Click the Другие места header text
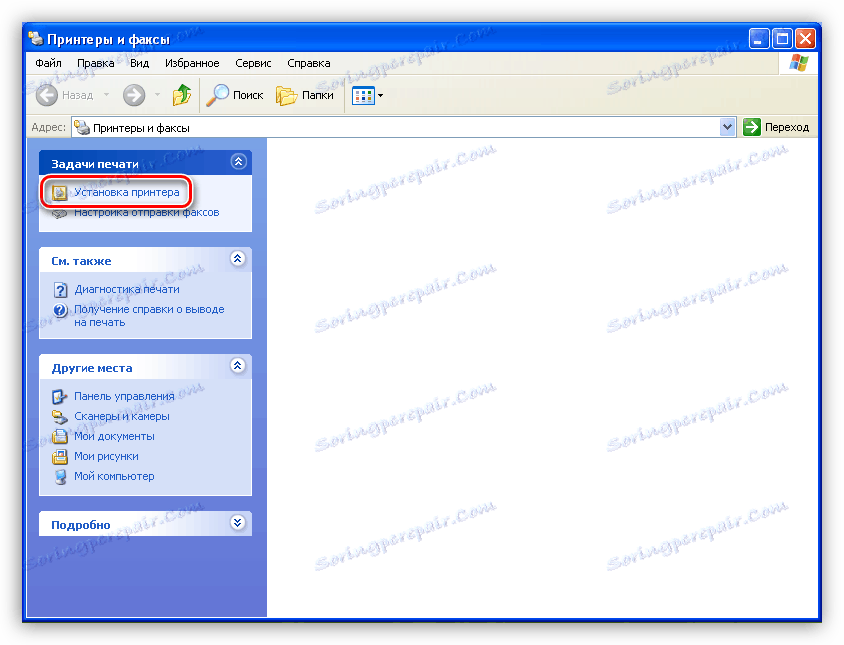 [x=92, y=368]
